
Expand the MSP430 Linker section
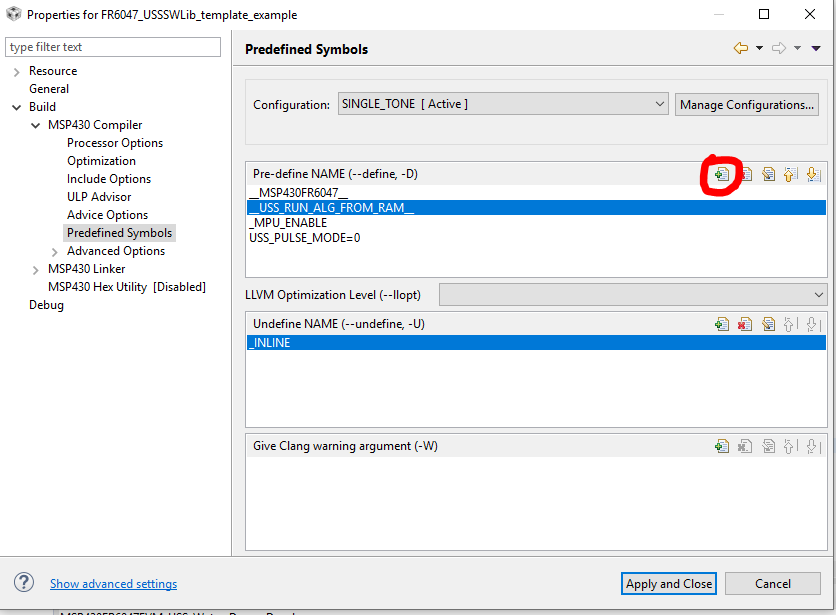pyautogui.click(x=35, y=268)
